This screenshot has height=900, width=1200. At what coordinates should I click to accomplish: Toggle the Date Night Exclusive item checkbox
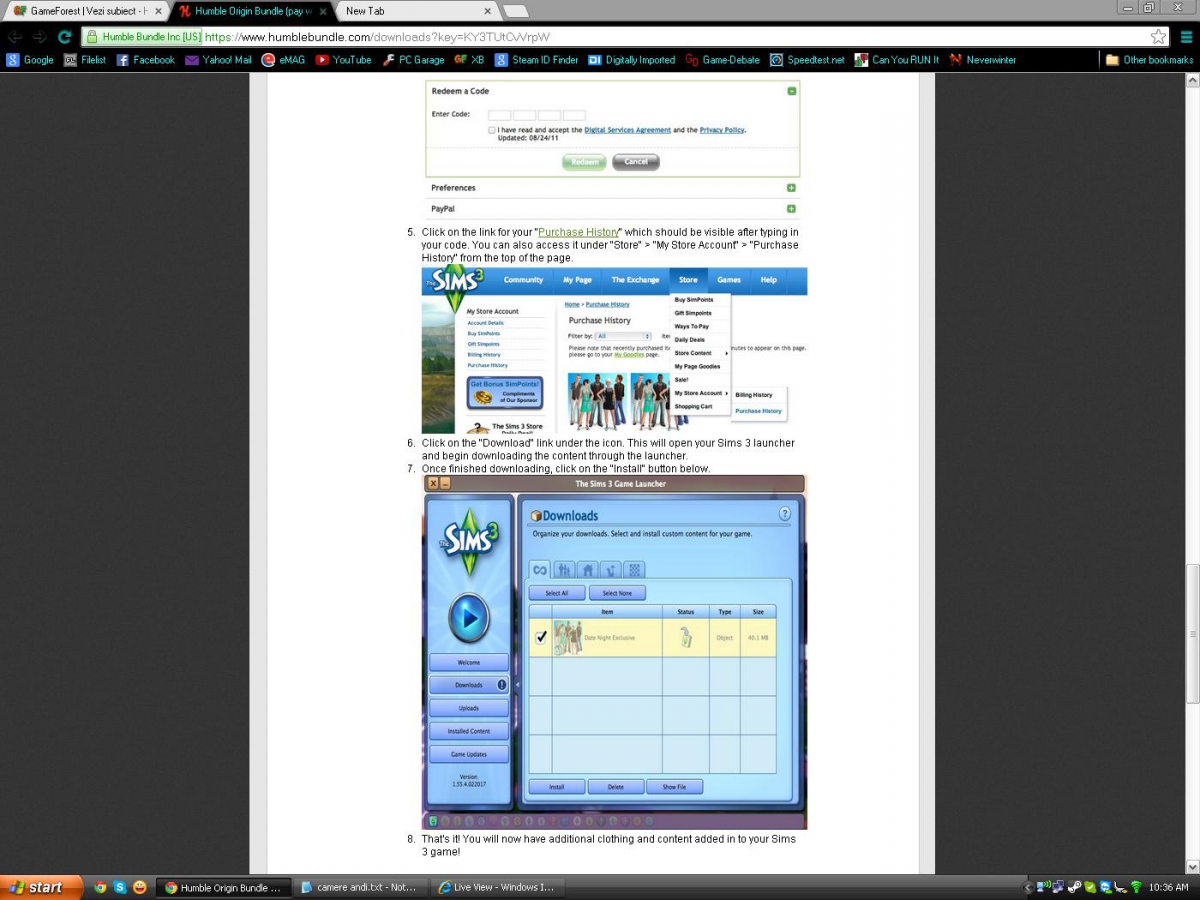pos(541,637)
